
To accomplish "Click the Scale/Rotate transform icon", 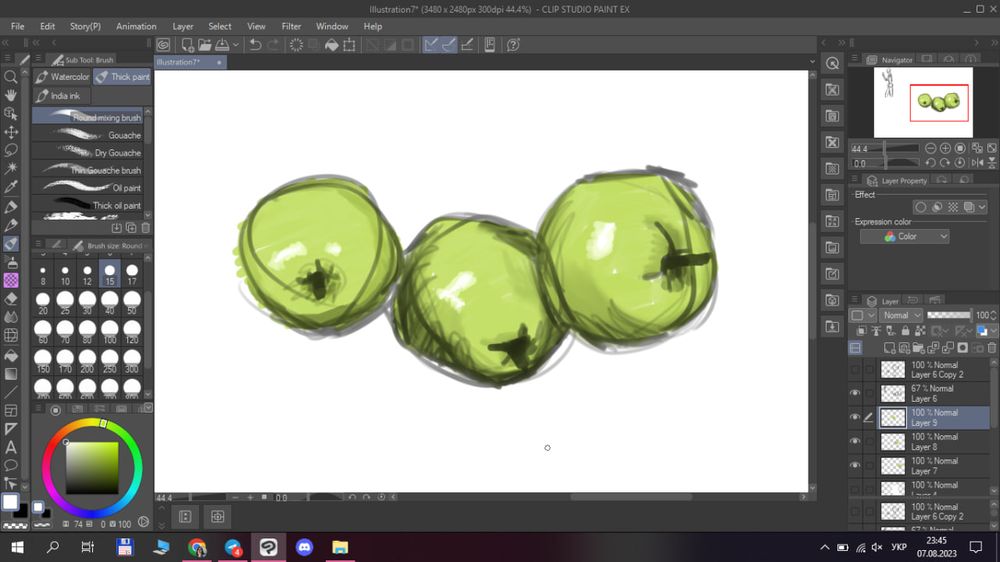I will point(349,45).
